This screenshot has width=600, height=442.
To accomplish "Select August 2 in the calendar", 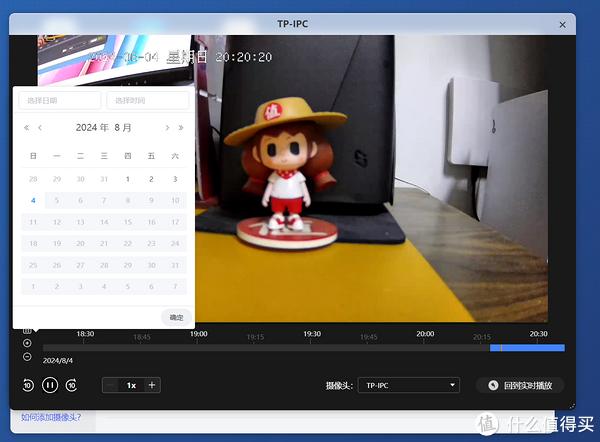I will pos(152,179).
